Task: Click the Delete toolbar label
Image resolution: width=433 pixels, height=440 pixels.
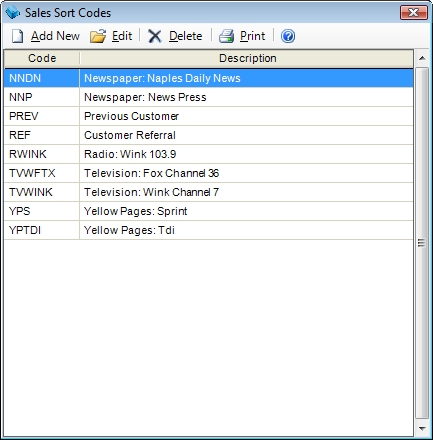Action: tap(186, 36)
